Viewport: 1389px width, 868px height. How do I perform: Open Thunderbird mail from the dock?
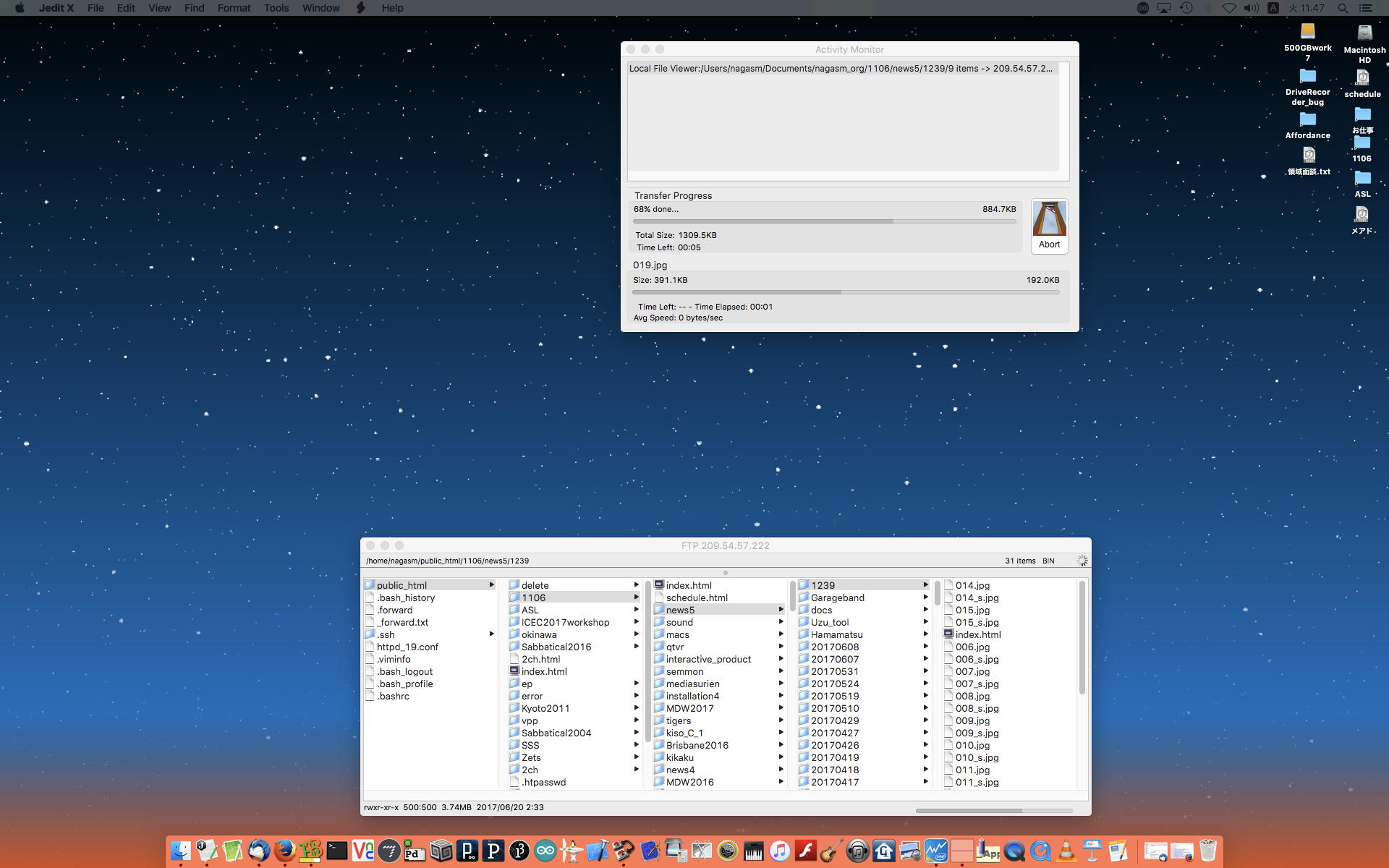point(258,851)
